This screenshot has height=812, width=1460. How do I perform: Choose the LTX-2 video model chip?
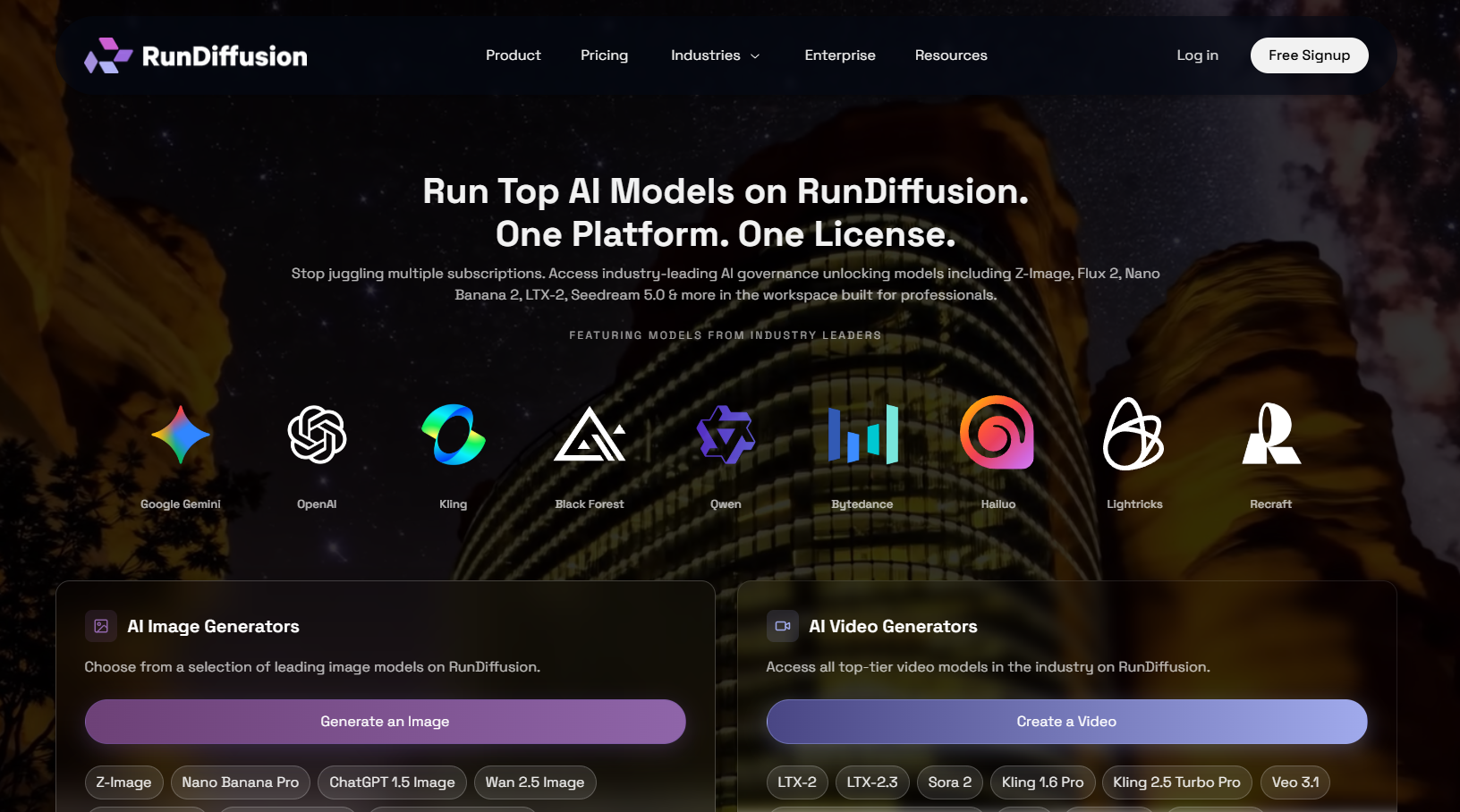797,782
